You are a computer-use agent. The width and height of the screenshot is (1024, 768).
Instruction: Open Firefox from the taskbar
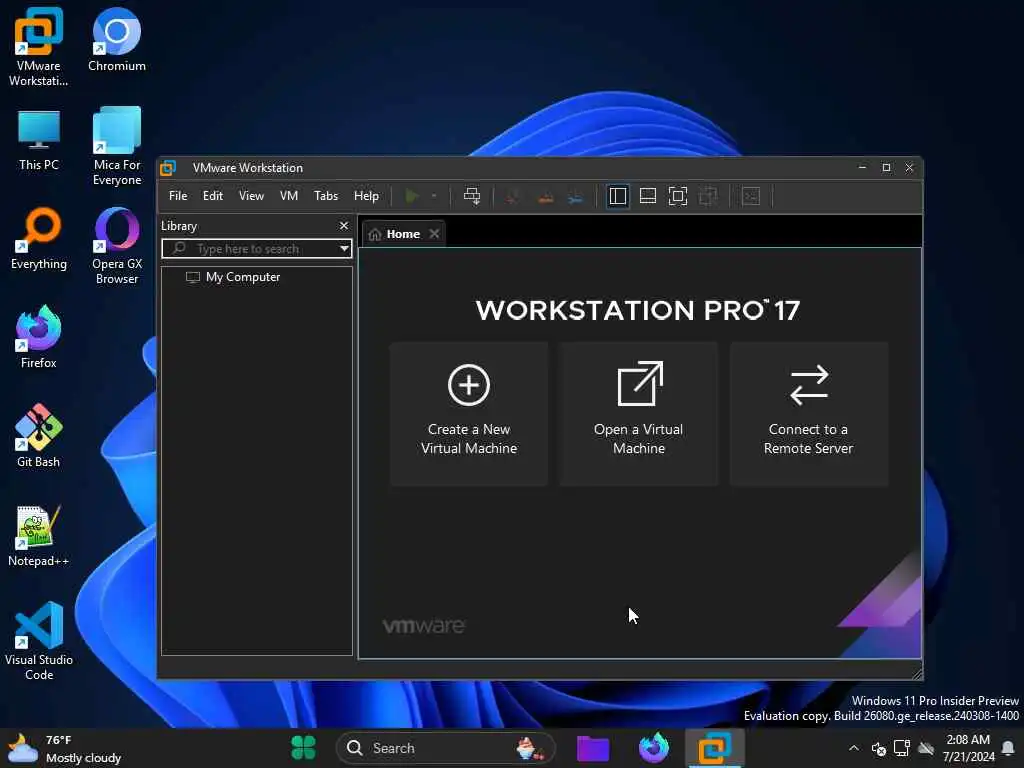[x=654, y=748]
